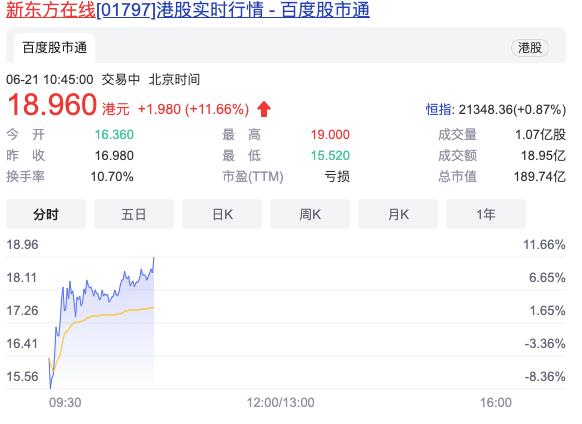Click the 换手率 field label
This screenshot has height=424, width=582.
pyautogui.click(x=26, y=177)
